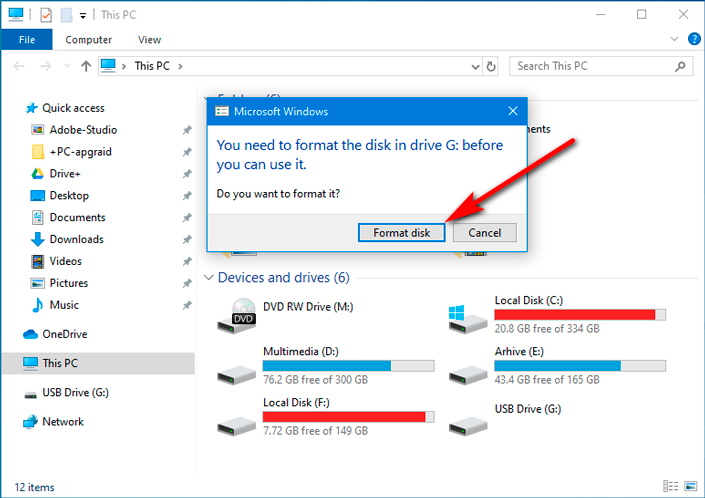Open the File menu

27,40
